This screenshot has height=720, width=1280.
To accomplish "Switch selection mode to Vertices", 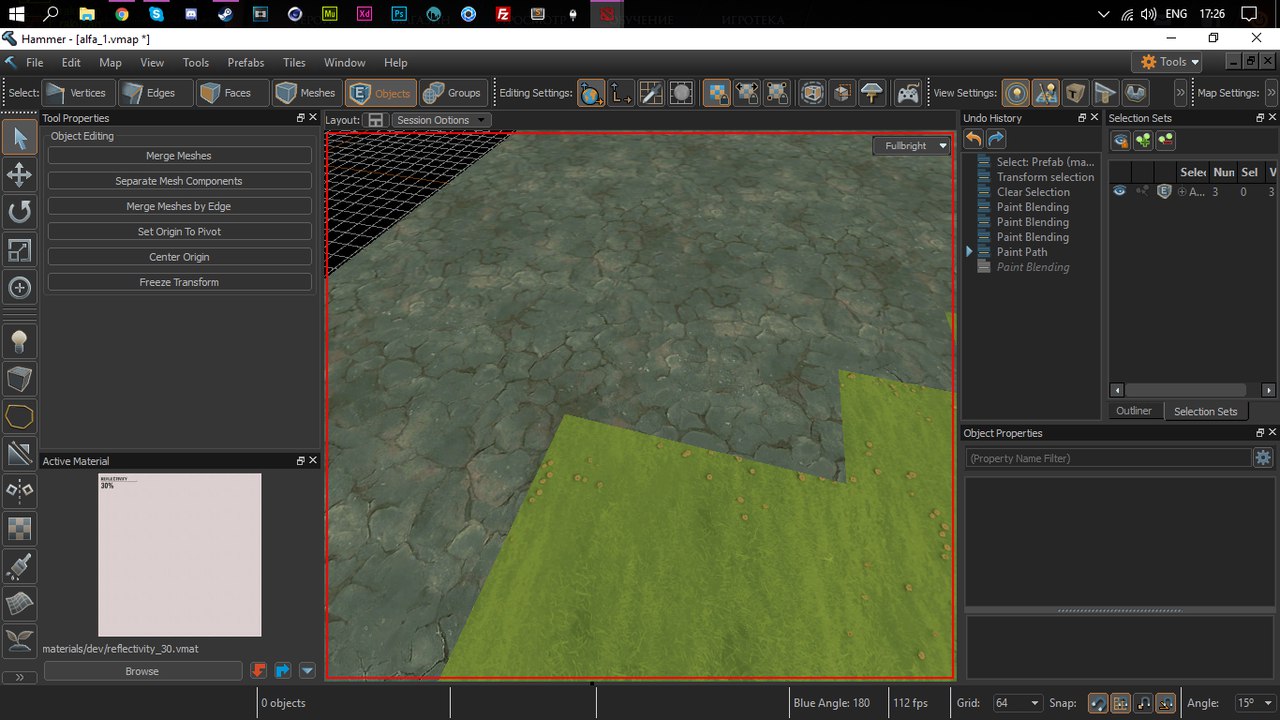I will (x=76, y=93).
